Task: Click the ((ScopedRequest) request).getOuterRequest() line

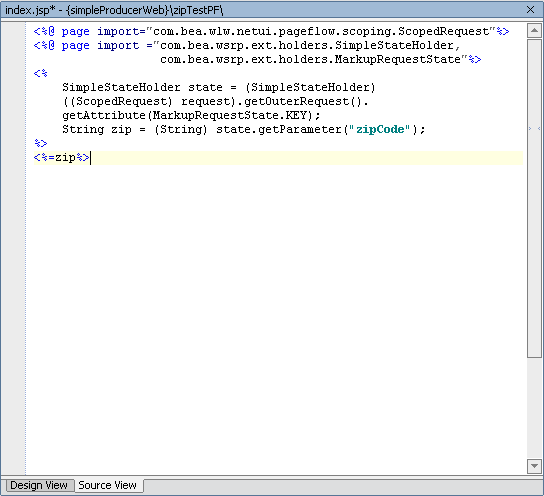Action: click(215, 101)
